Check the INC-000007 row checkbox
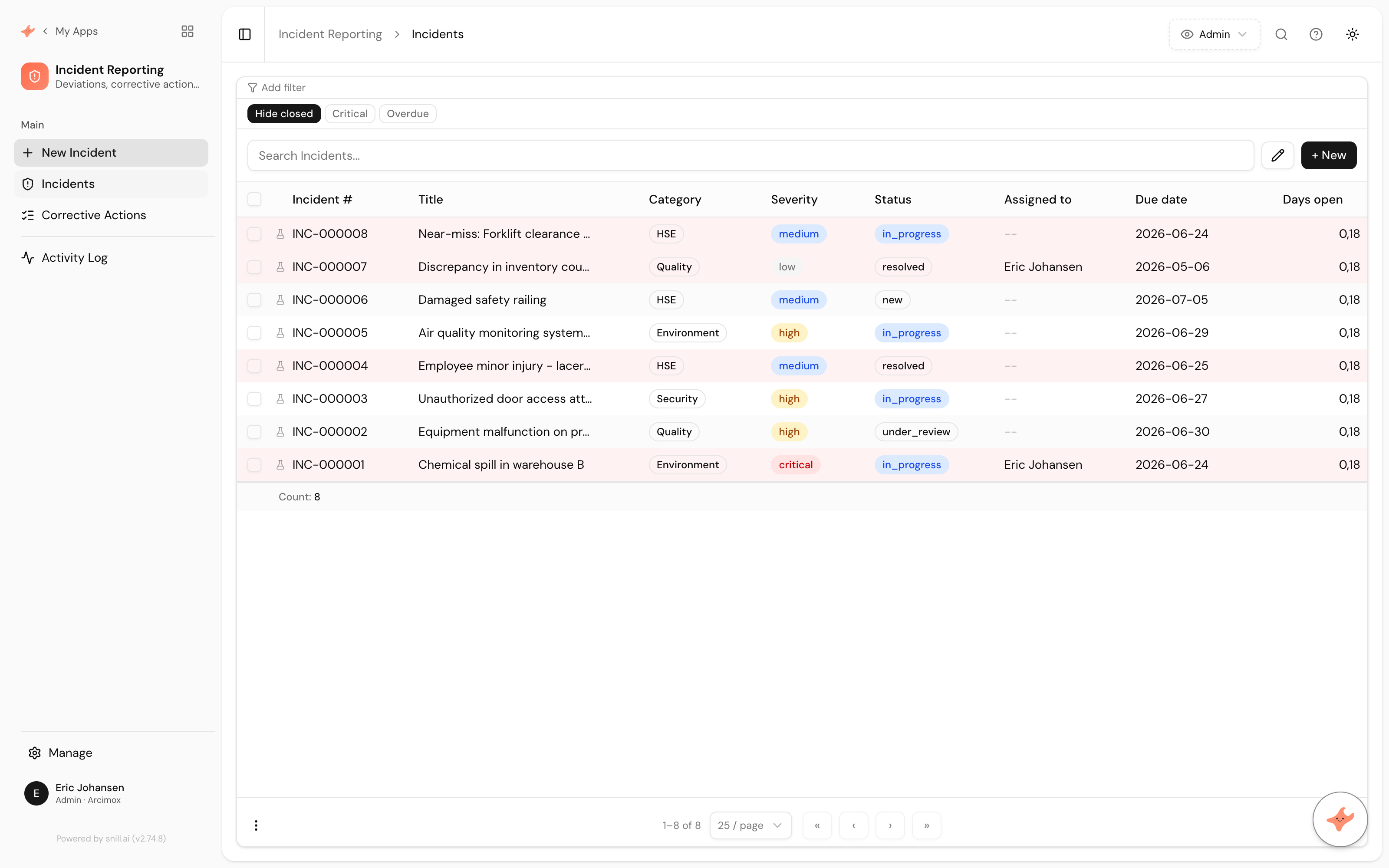 [254, 267]
